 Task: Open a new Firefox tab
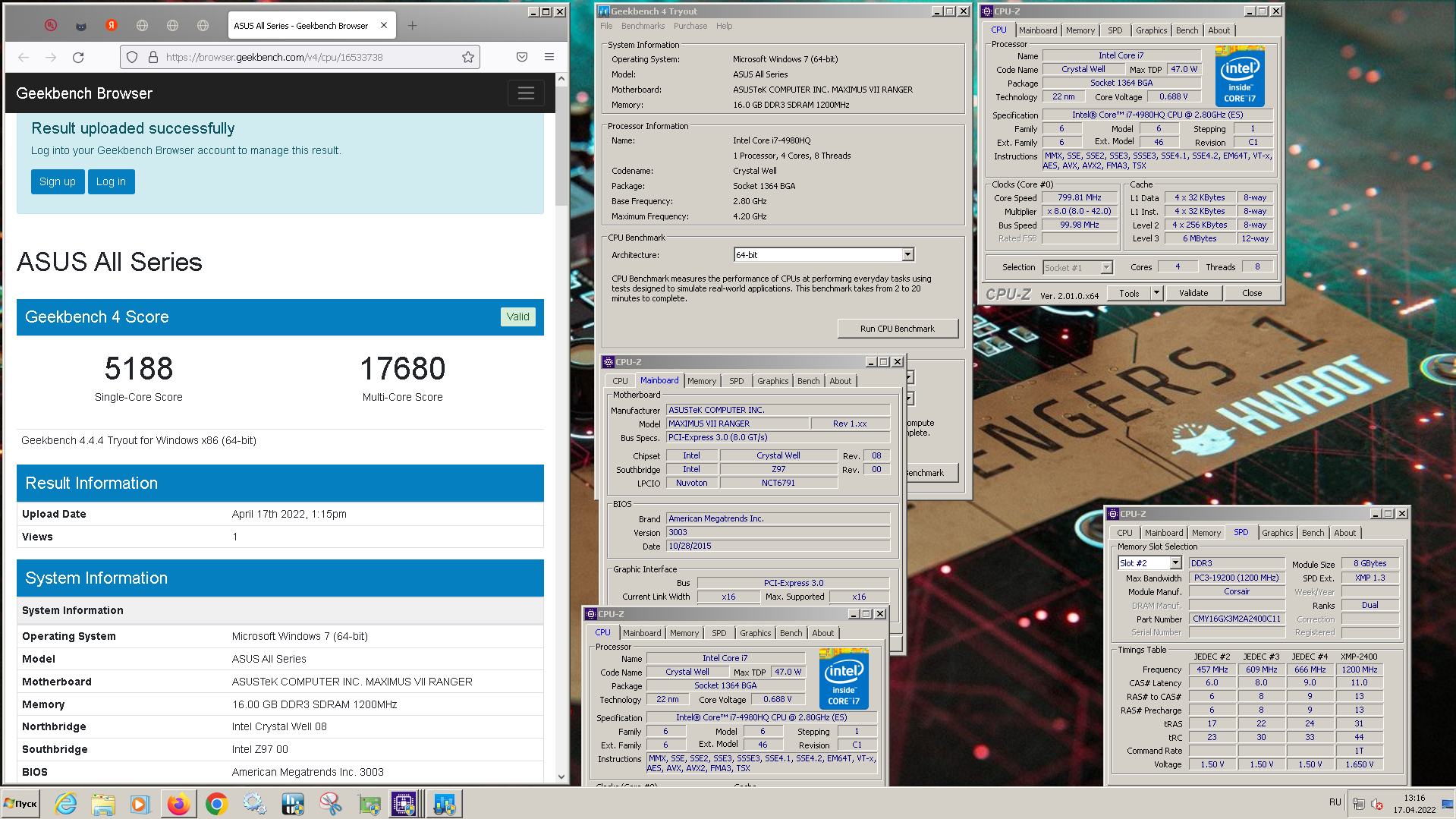(x=412, y=25)
